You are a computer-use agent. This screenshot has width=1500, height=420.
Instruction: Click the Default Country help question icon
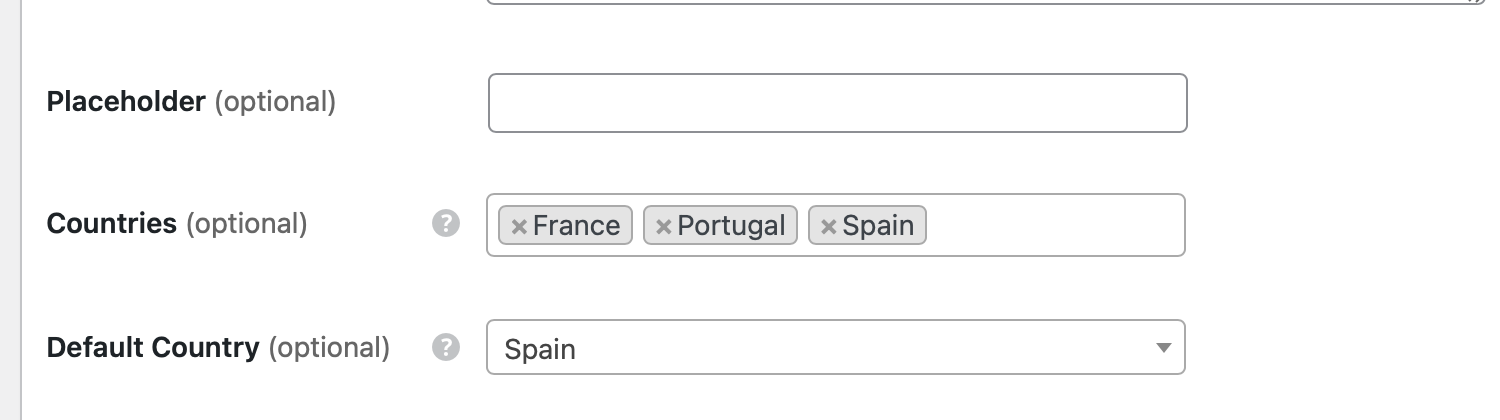coord(446,348)
